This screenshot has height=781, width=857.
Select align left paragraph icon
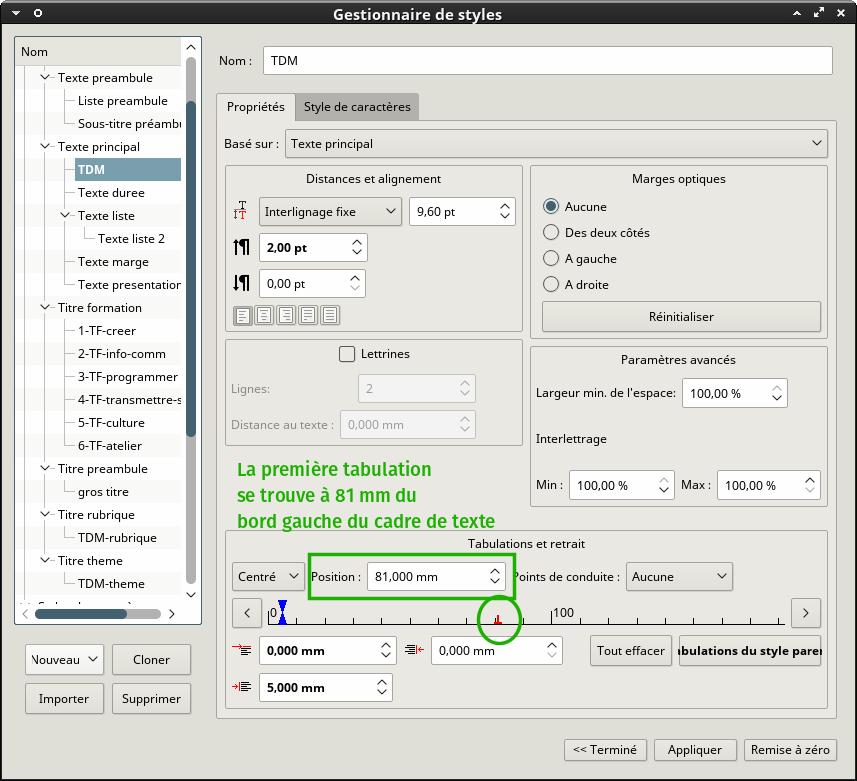point(243,315)
